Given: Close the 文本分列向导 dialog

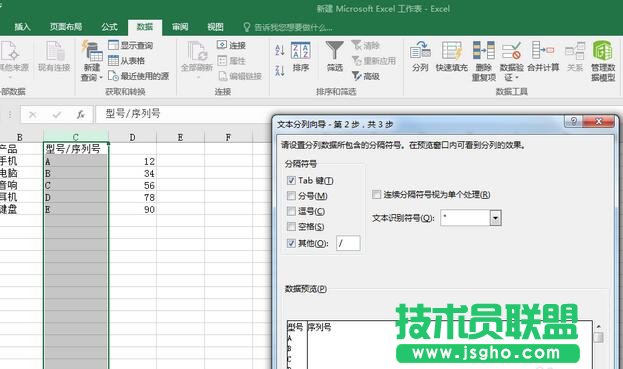Looking at the screenshot, I should [598, 121].
